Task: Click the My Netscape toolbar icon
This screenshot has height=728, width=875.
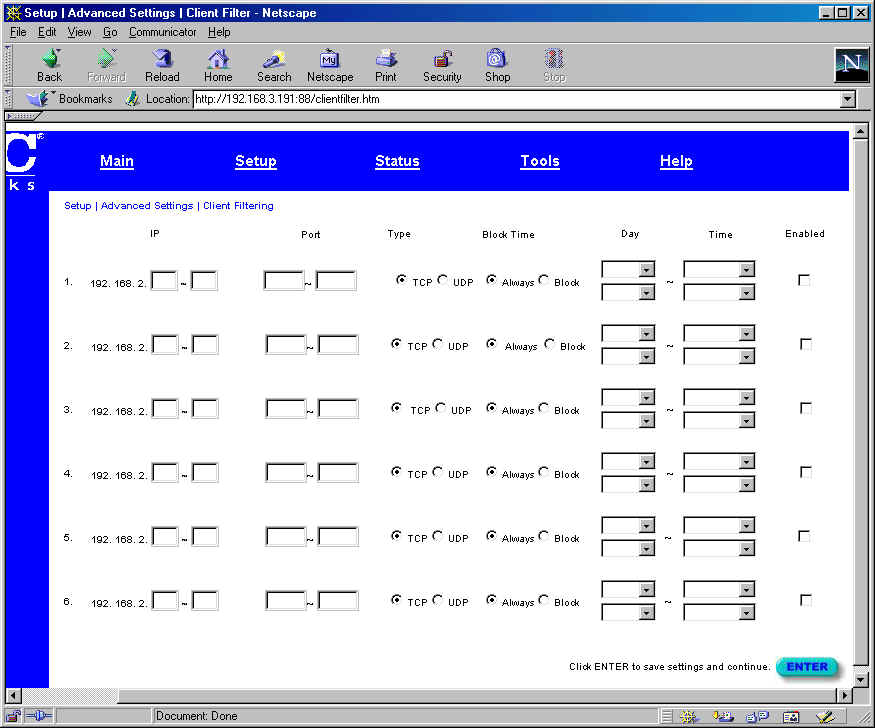Action: point(329,59)
